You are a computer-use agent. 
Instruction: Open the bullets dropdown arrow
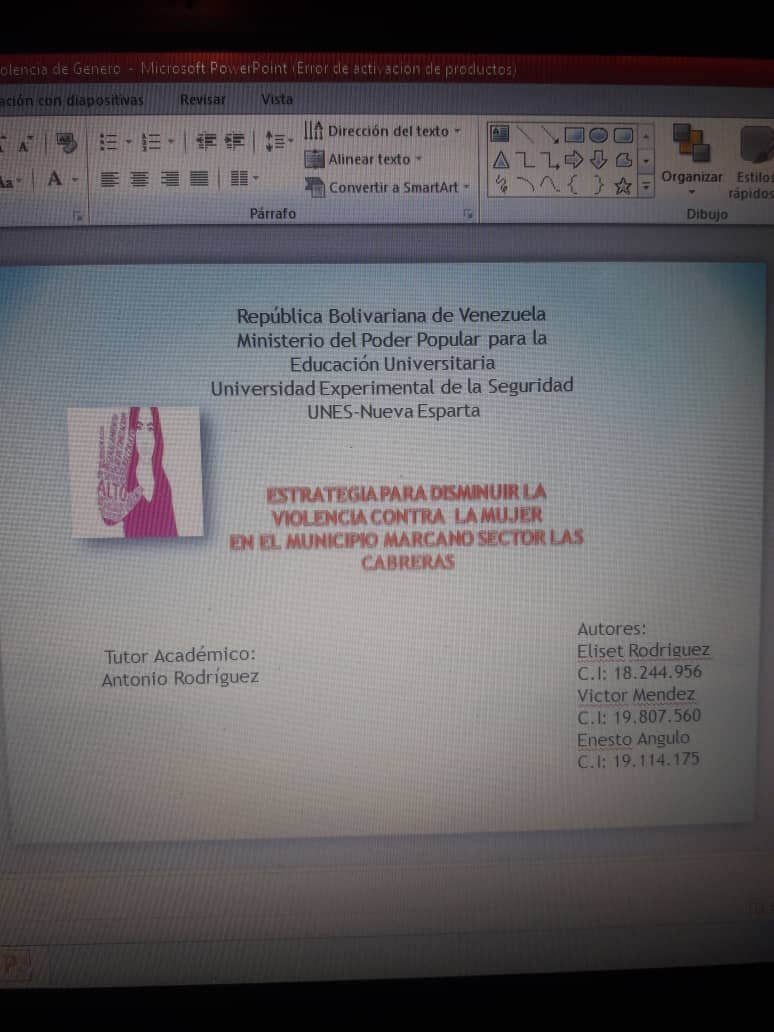pos(128,142)
